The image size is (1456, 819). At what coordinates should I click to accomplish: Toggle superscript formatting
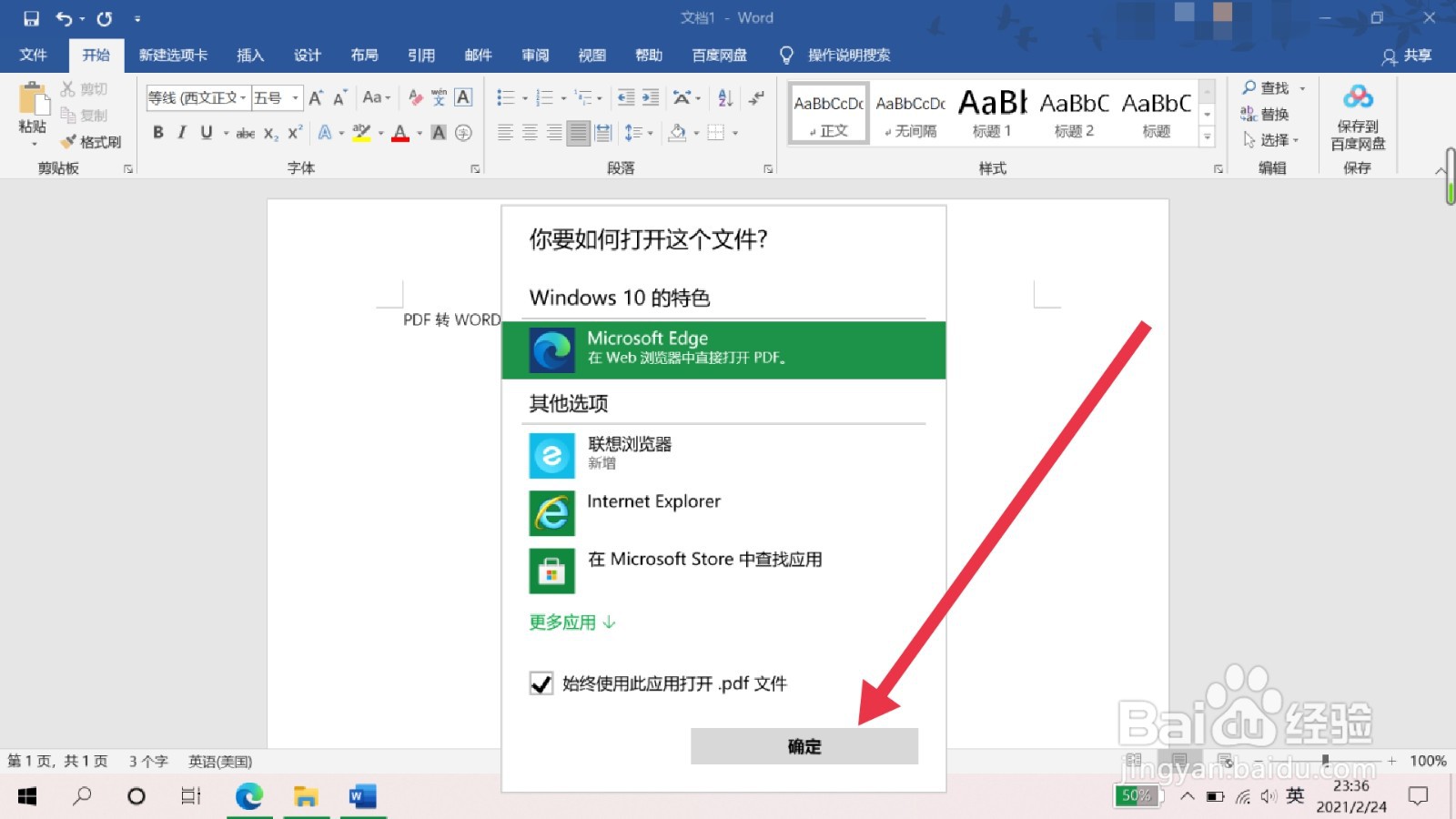pos(295,133)
